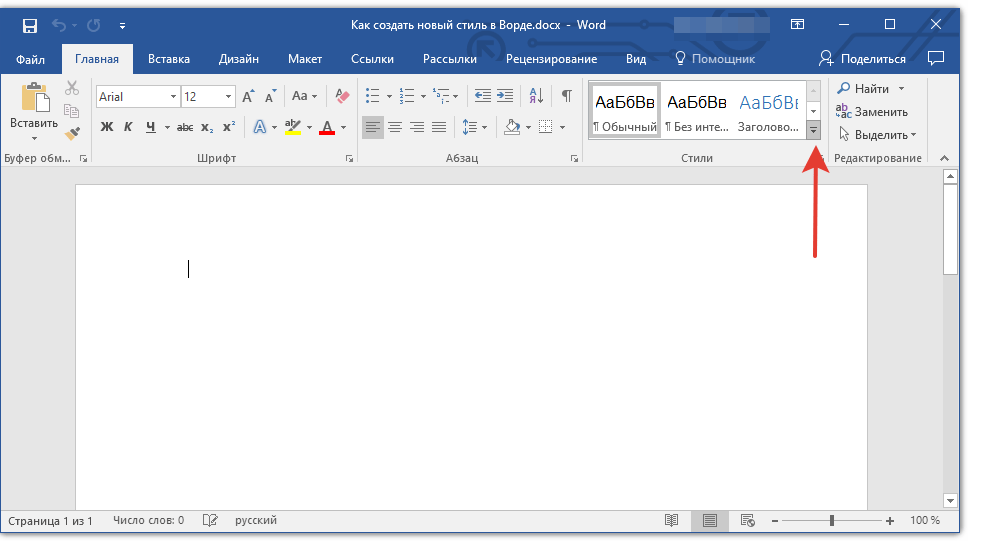Image resolution: width=992 pixels, height=541 pixels.
Task: Click the Save icon in title bar
Action: [30, 25]
